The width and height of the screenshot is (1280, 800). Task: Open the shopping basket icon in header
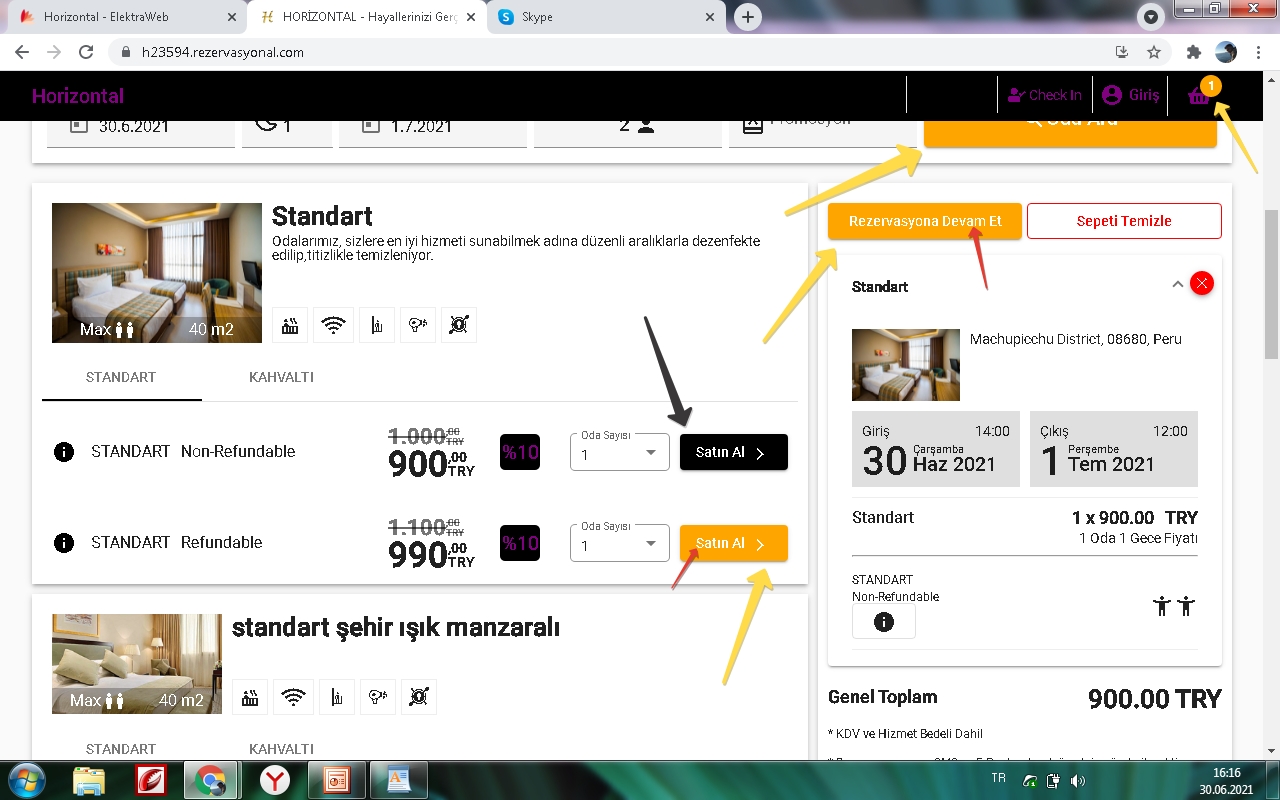(1199, 96)
